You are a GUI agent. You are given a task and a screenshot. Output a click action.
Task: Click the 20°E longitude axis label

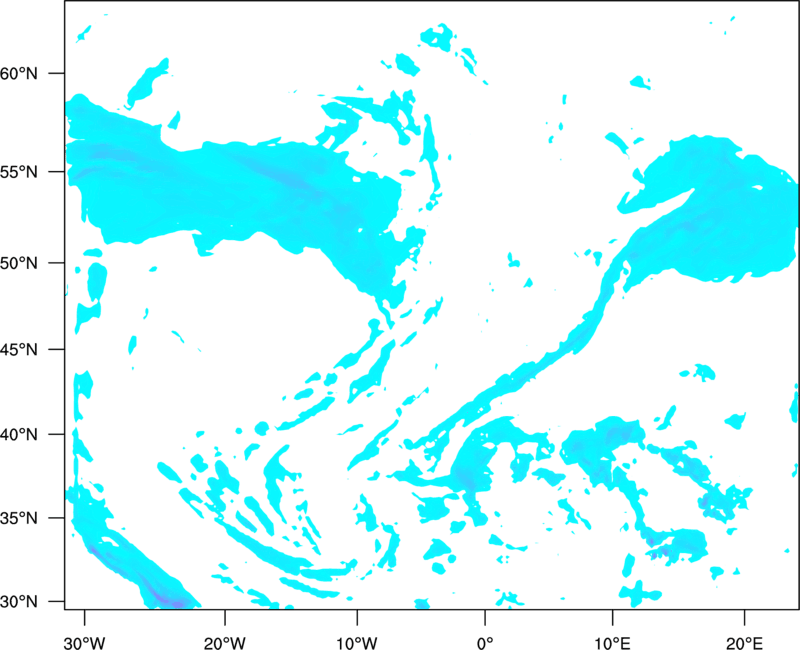pyautogui.click(x=744, y=643)
